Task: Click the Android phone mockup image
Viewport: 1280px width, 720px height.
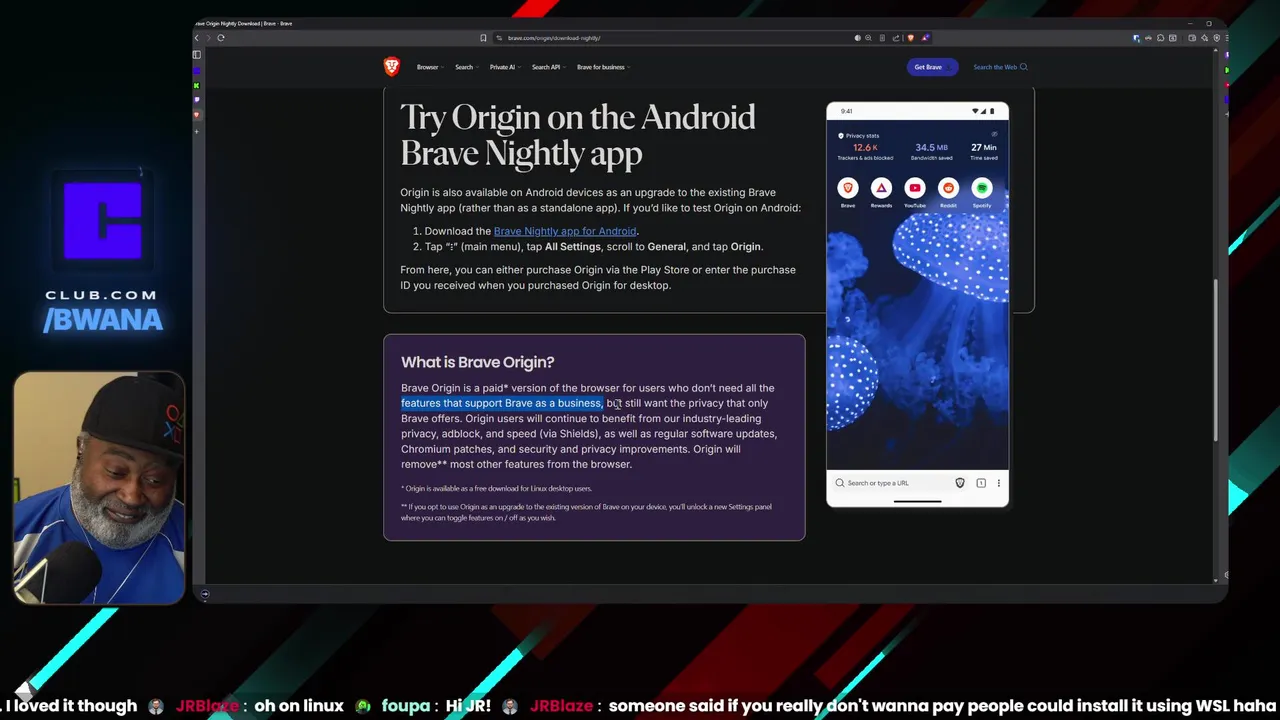Action: [917, 304]
